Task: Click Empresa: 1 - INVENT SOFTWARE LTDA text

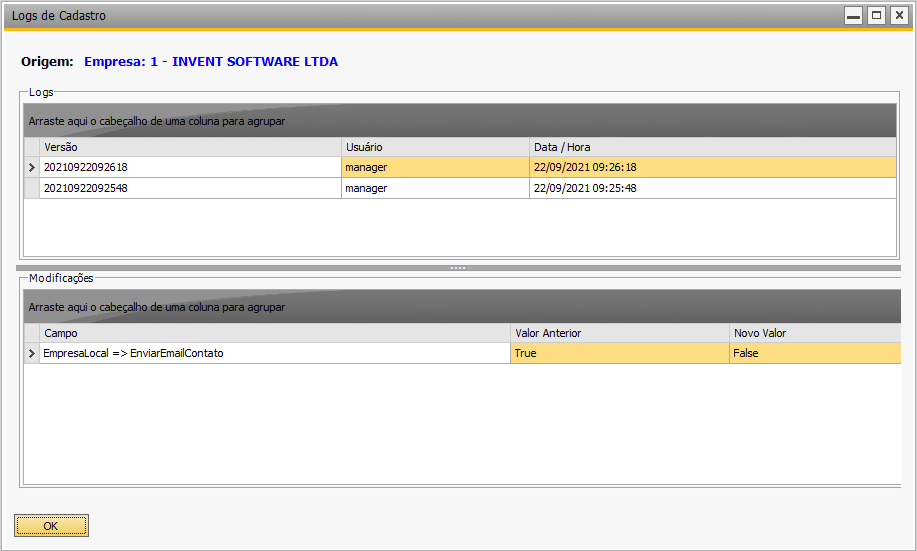Action: 211,61
